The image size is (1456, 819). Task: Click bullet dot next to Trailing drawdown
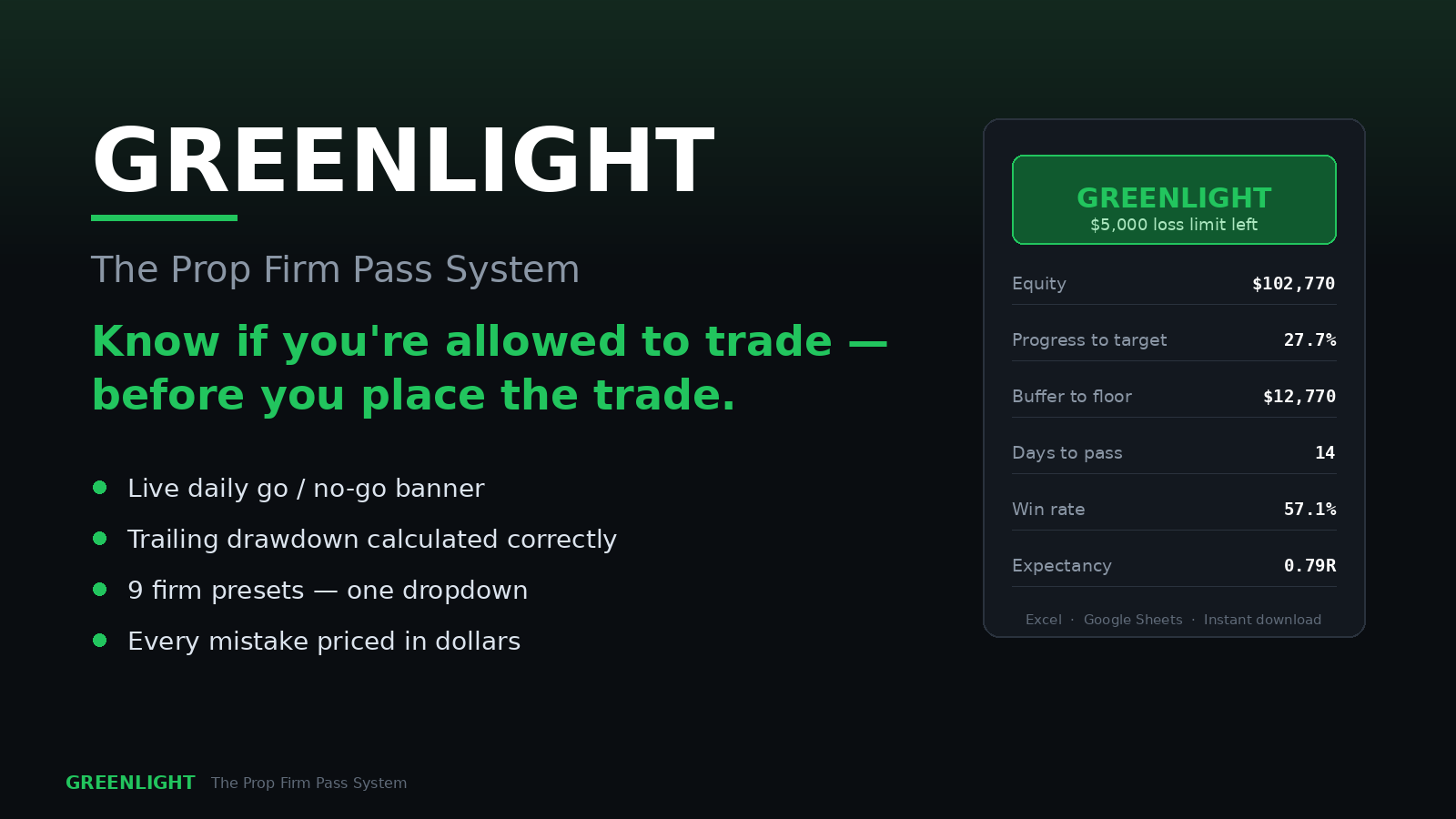100,539
